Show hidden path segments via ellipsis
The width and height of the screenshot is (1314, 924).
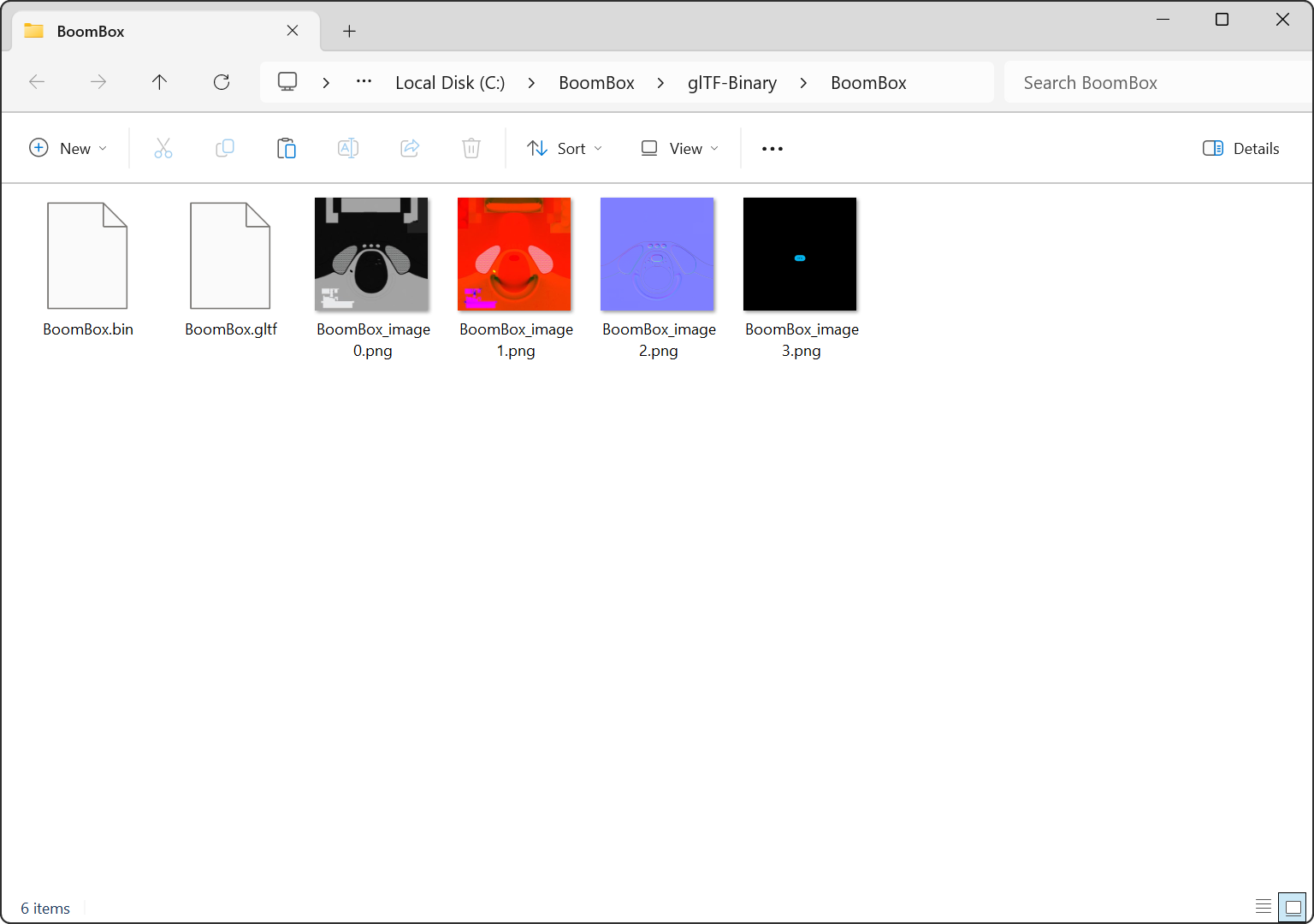[x=364, y=82]
